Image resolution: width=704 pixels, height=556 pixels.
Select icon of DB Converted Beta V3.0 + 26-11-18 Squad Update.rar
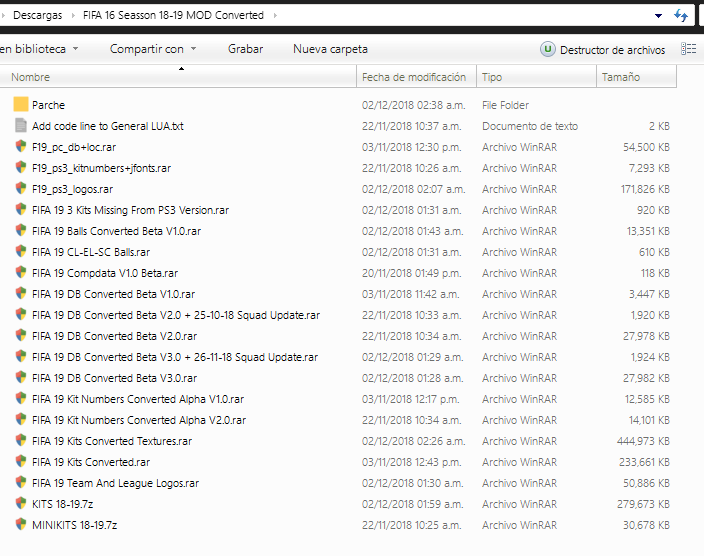[21, 356]
